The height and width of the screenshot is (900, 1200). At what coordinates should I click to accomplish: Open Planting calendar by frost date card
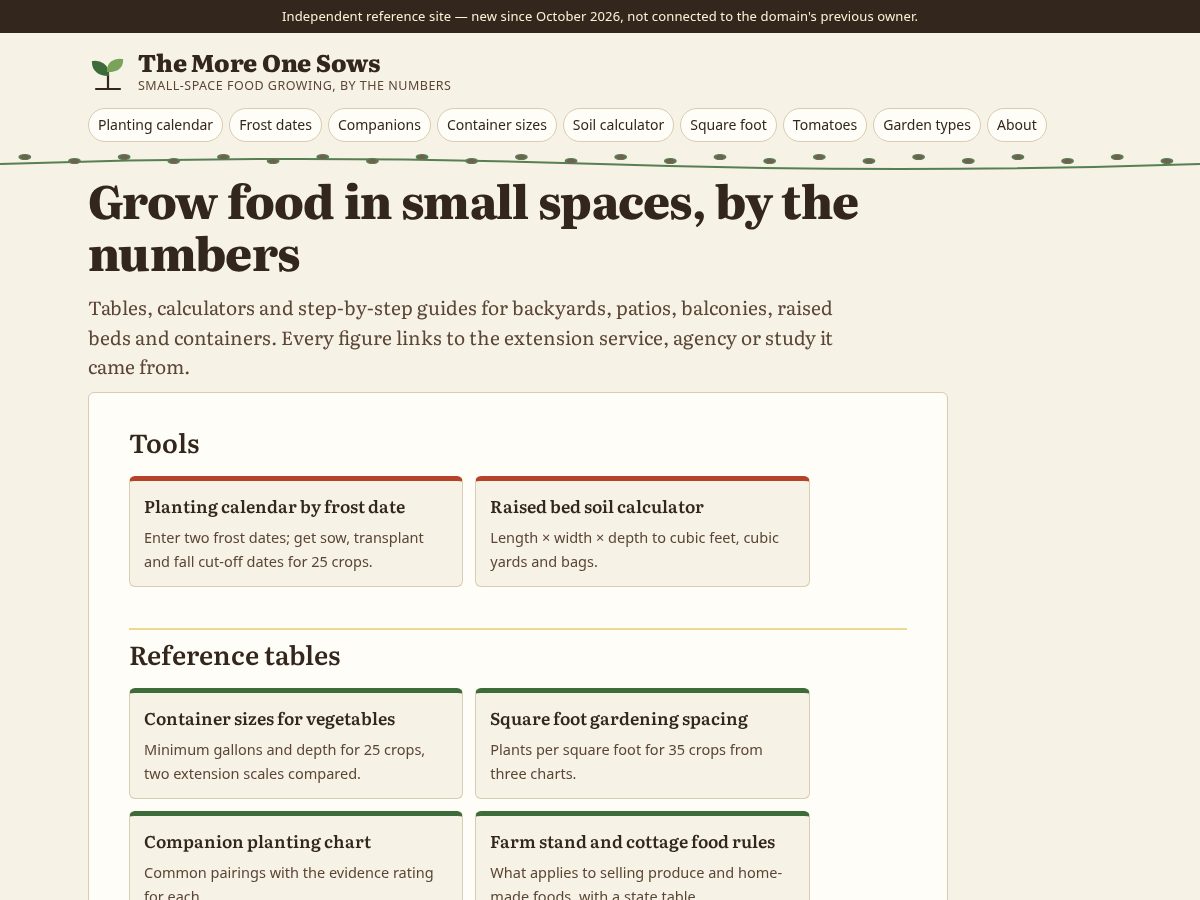[x=296, y=531]
